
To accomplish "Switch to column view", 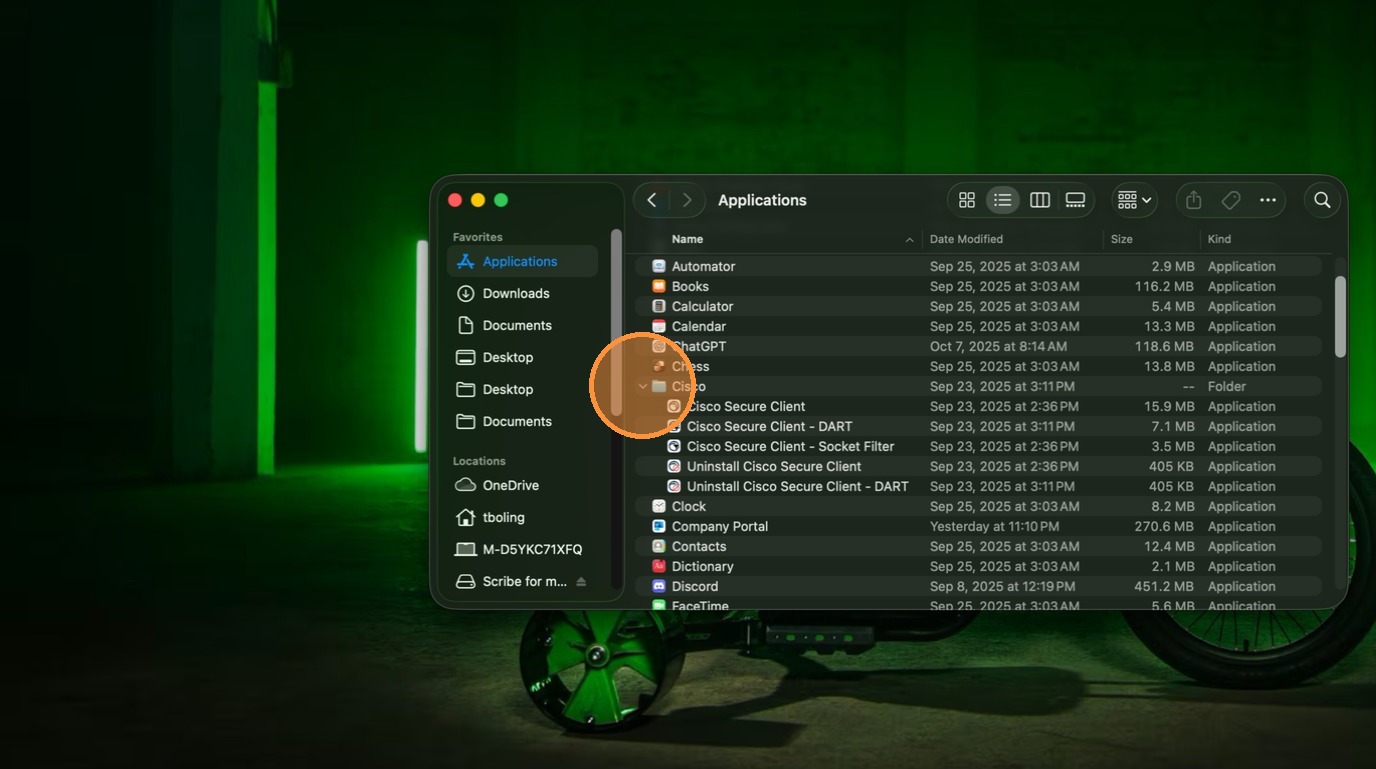I will (x=1040, y=200).
